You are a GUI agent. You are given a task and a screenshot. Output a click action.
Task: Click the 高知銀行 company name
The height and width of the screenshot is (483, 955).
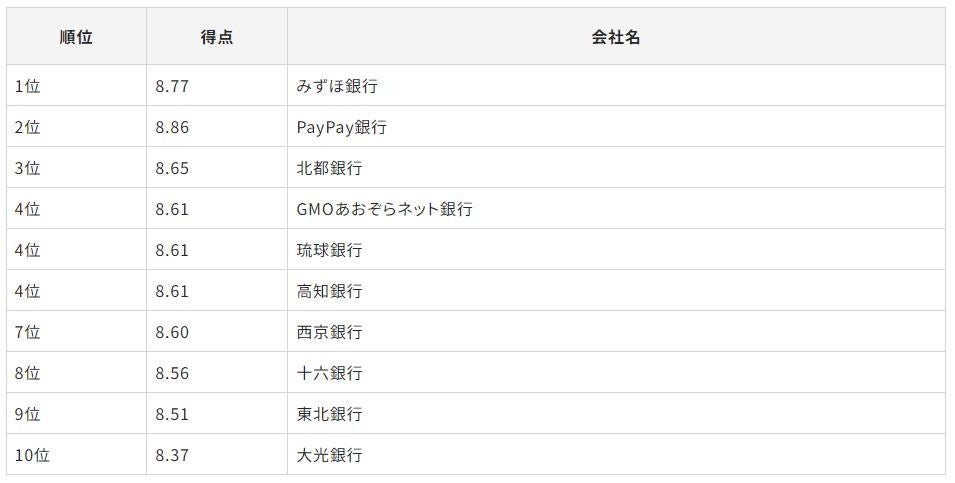pos(329,291)
